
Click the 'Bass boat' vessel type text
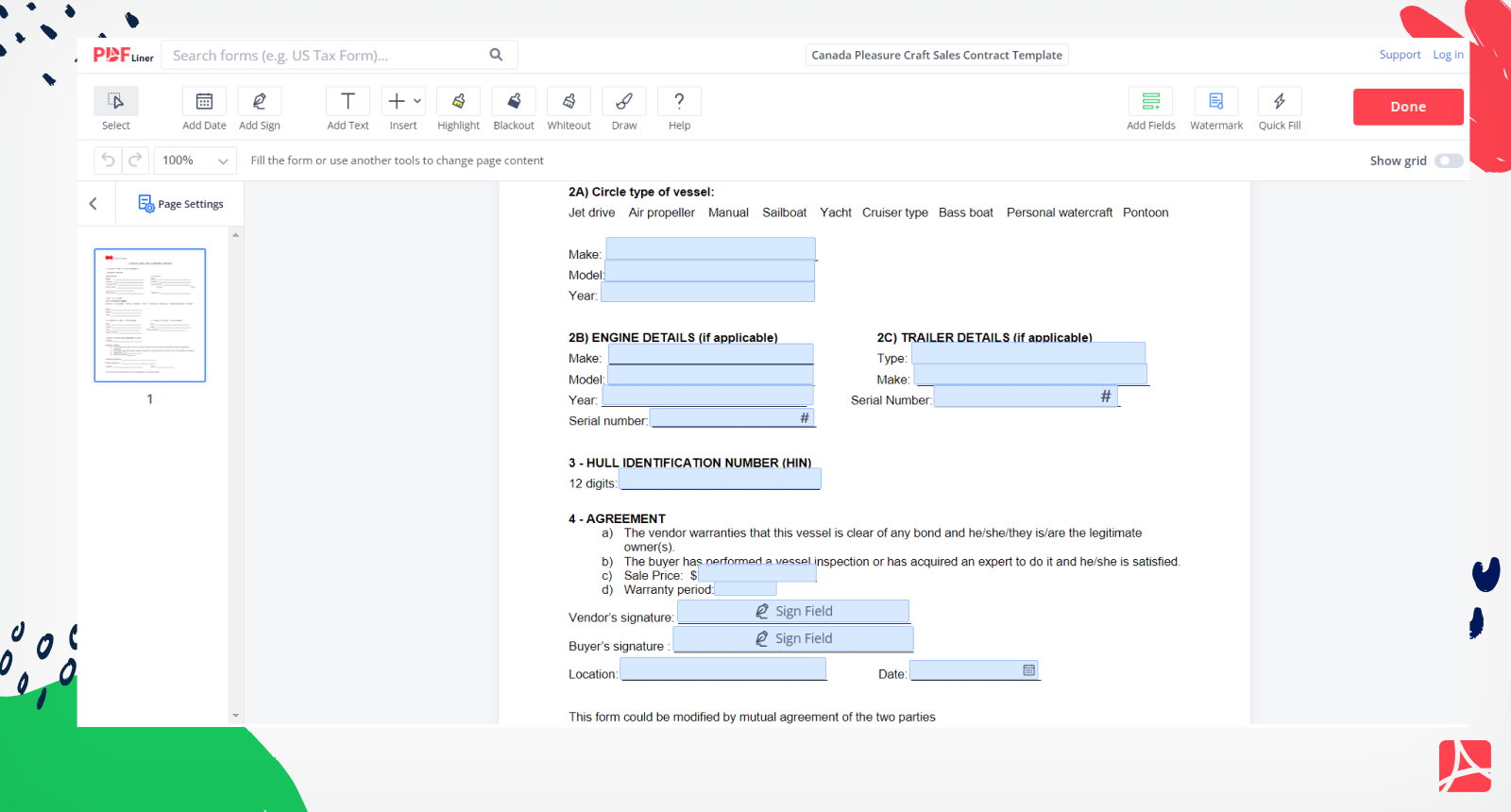coord(966,212)
